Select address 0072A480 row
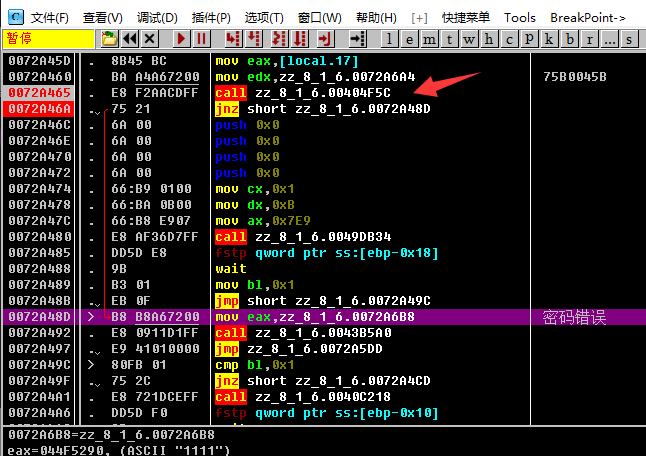 click(x=39, y=237)
